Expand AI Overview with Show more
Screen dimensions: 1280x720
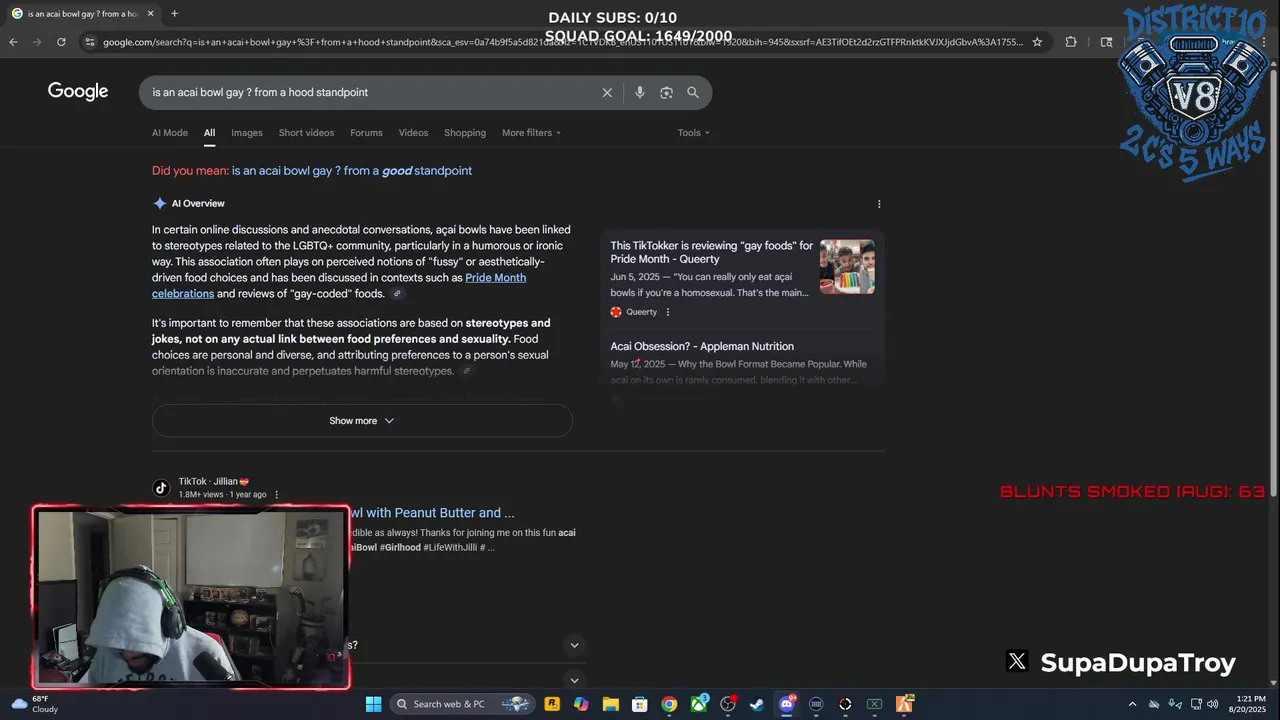[362, 421]
